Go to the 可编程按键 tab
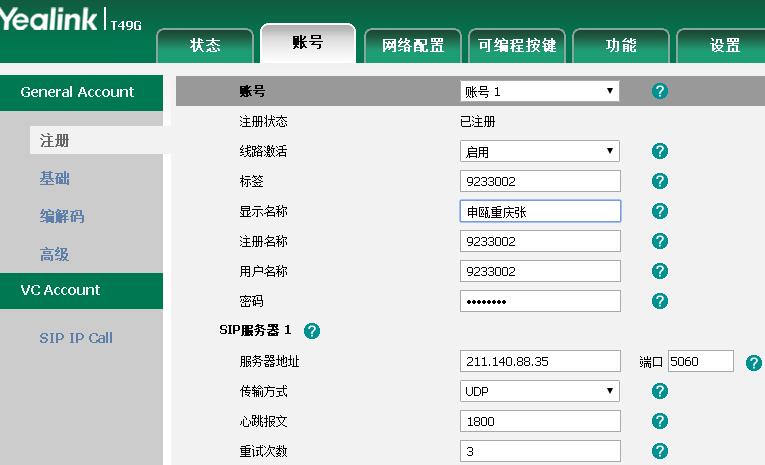Viewport: 765px width, 465px height. pyautogui.click(x=516, y=45)
